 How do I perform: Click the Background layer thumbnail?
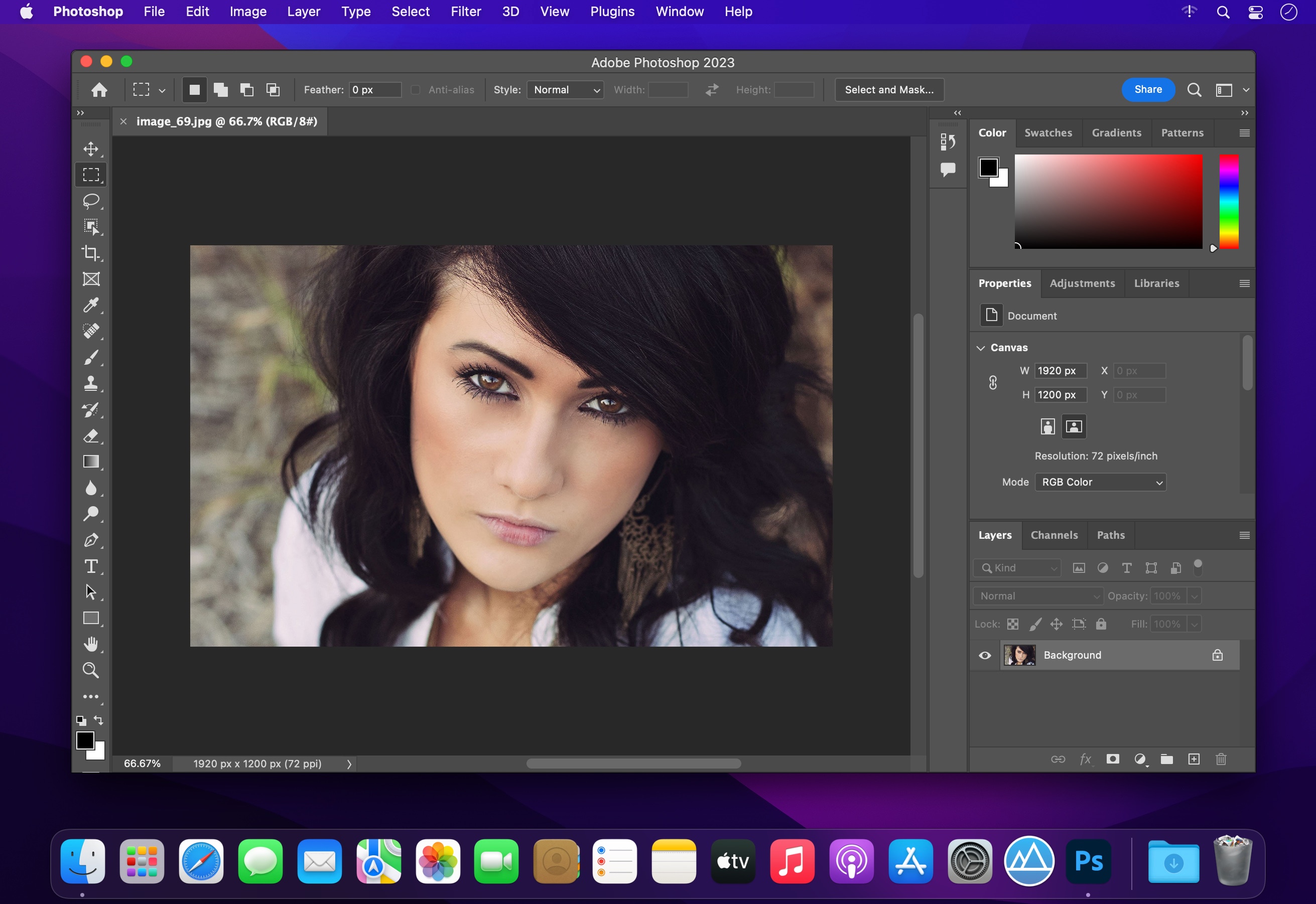click(x=1019, y=655)
